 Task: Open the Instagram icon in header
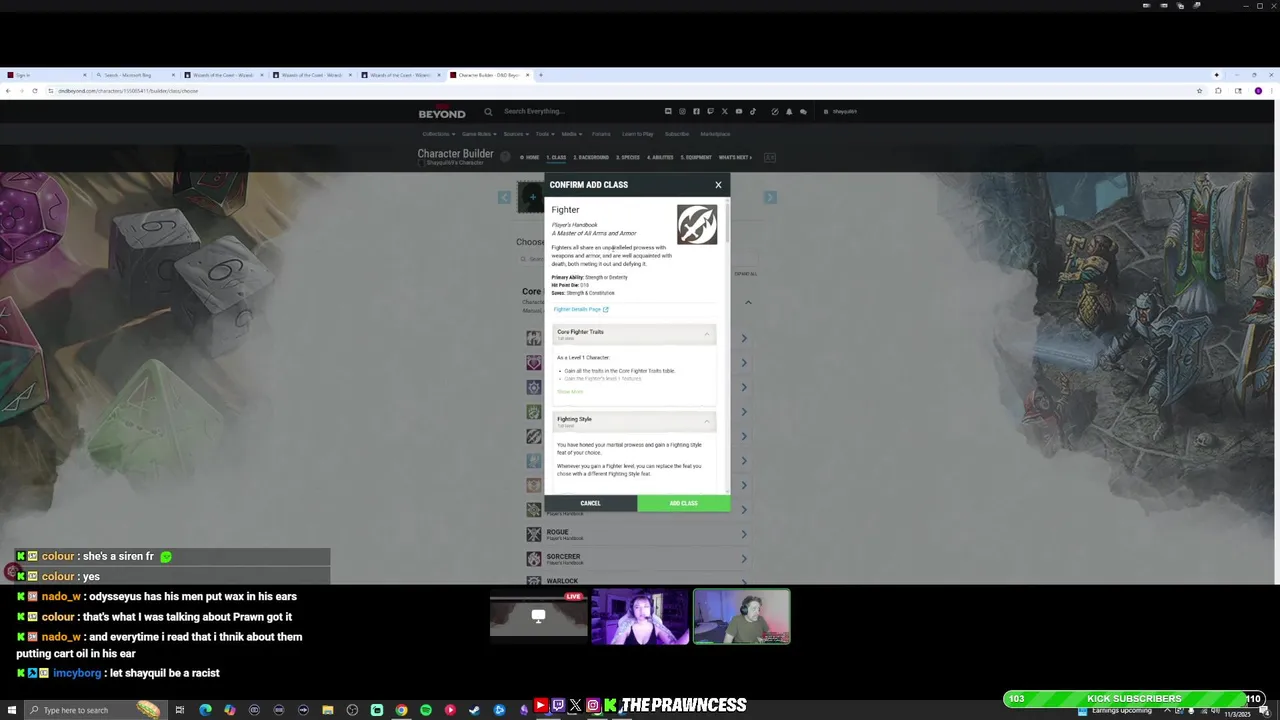[682, 112]
